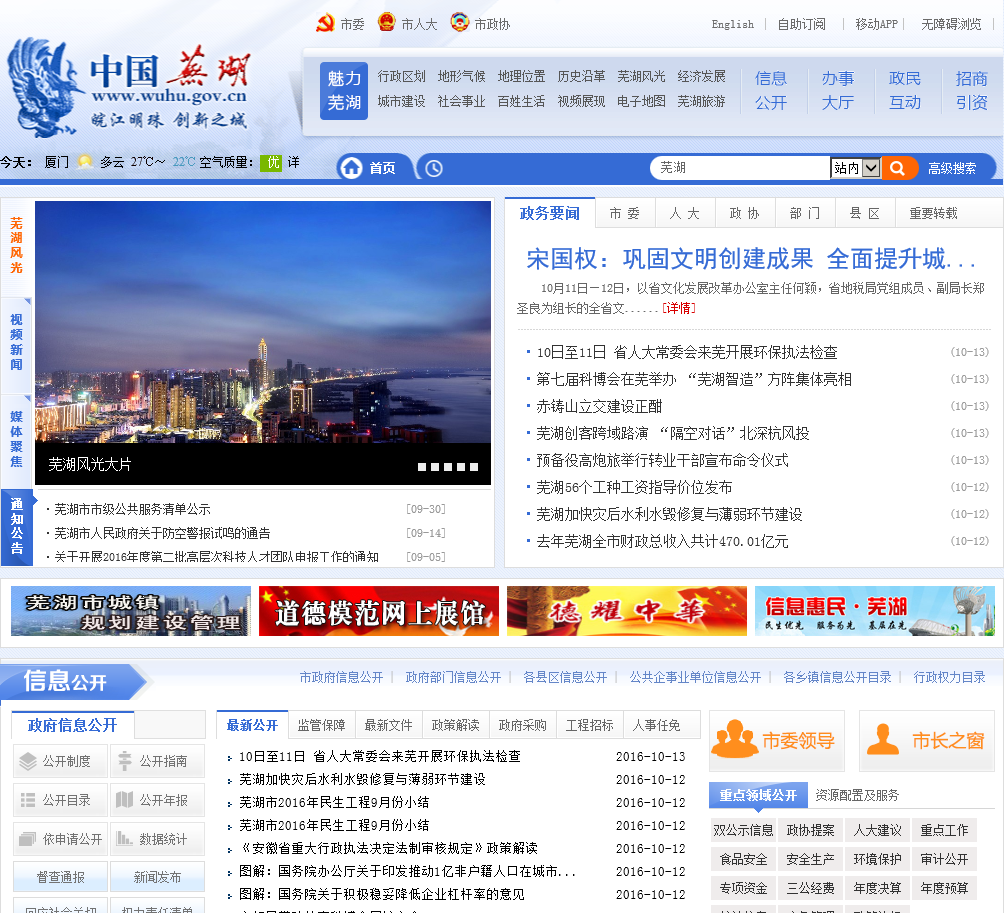Click the English language link

733,24
